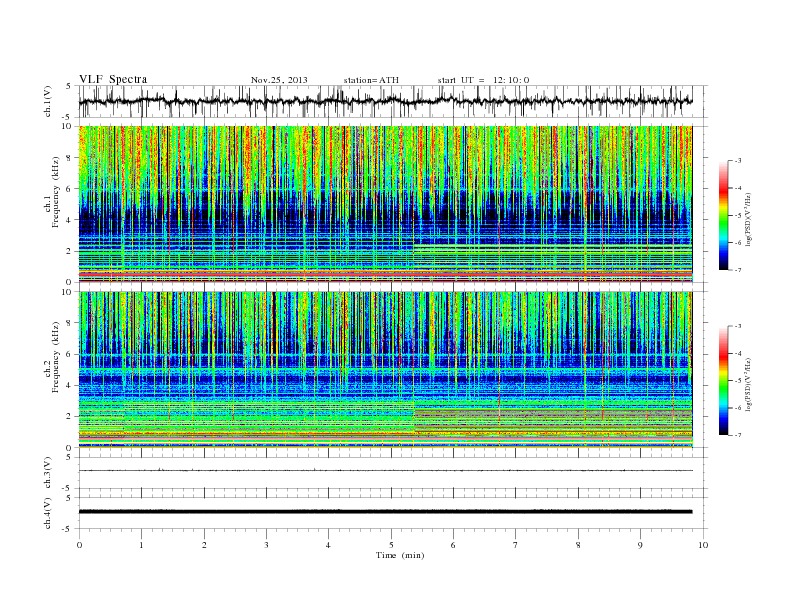Click the flat ch.3 voltage trace
The height and width of the screenshot is (612, 792).
(x=385, y=471)
